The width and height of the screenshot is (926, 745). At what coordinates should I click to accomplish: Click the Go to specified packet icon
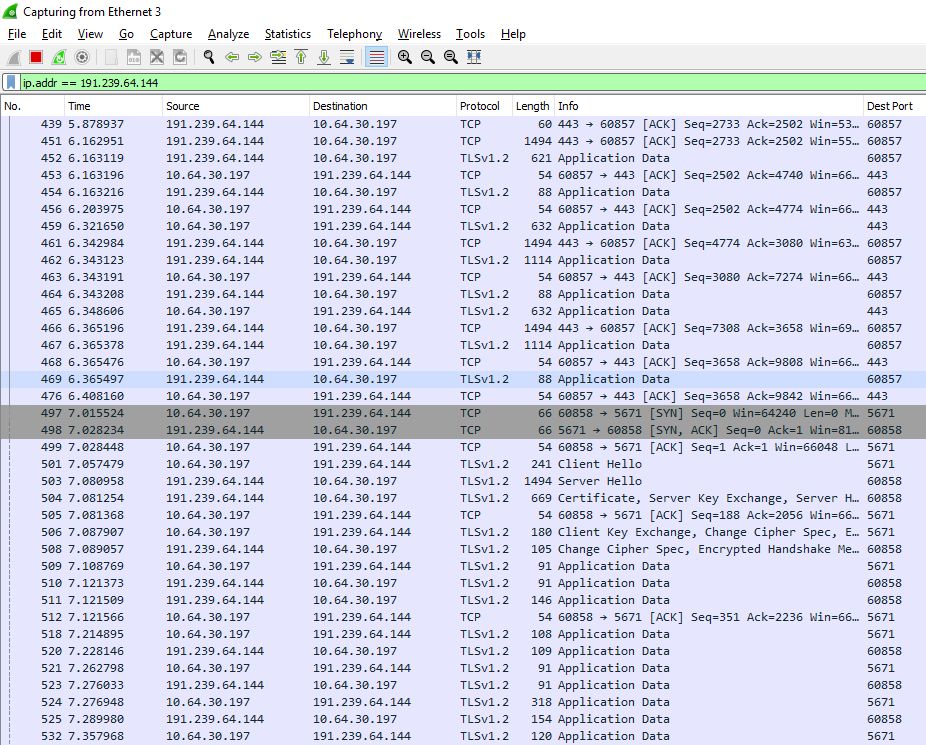click(278, 57)
